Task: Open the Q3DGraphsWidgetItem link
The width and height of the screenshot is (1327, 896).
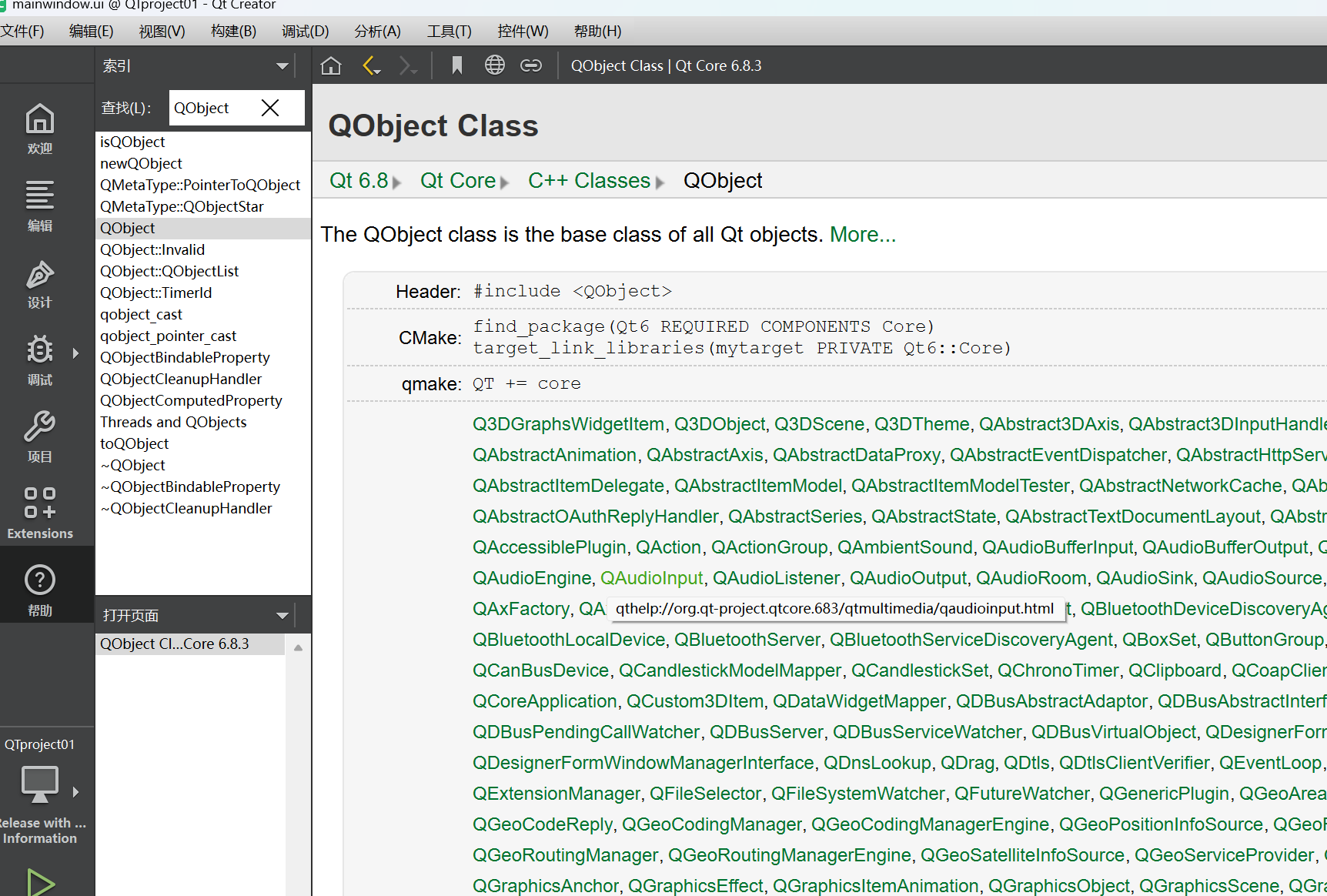Action: [x=568, y=424]
